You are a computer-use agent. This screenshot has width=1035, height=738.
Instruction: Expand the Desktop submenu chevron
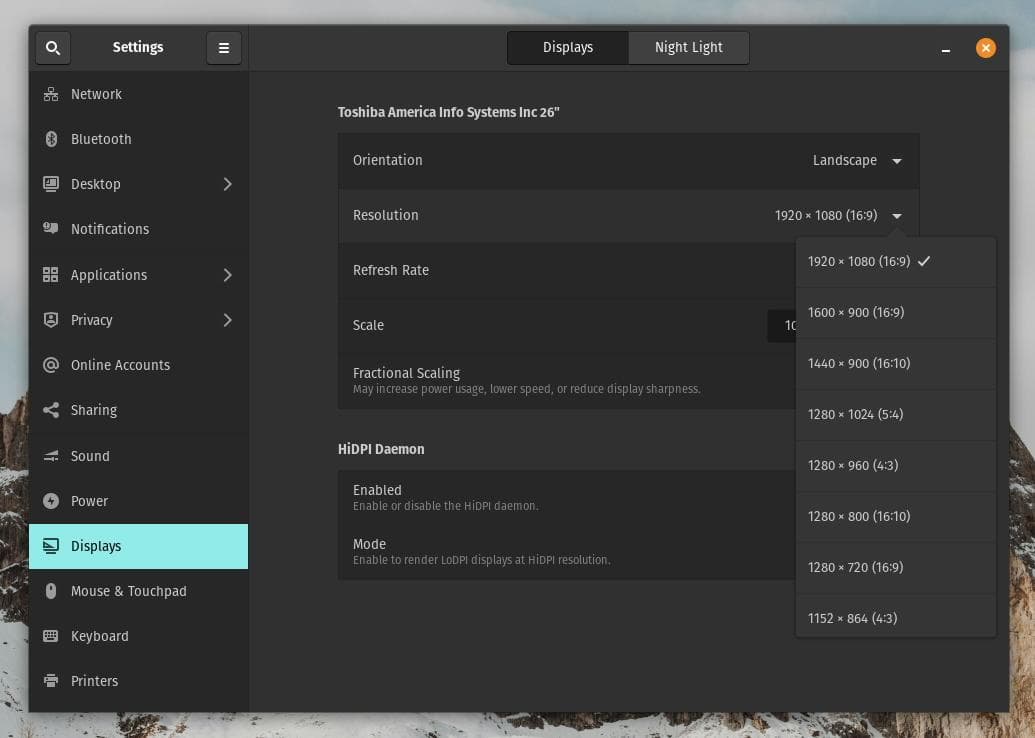point(228,184)
